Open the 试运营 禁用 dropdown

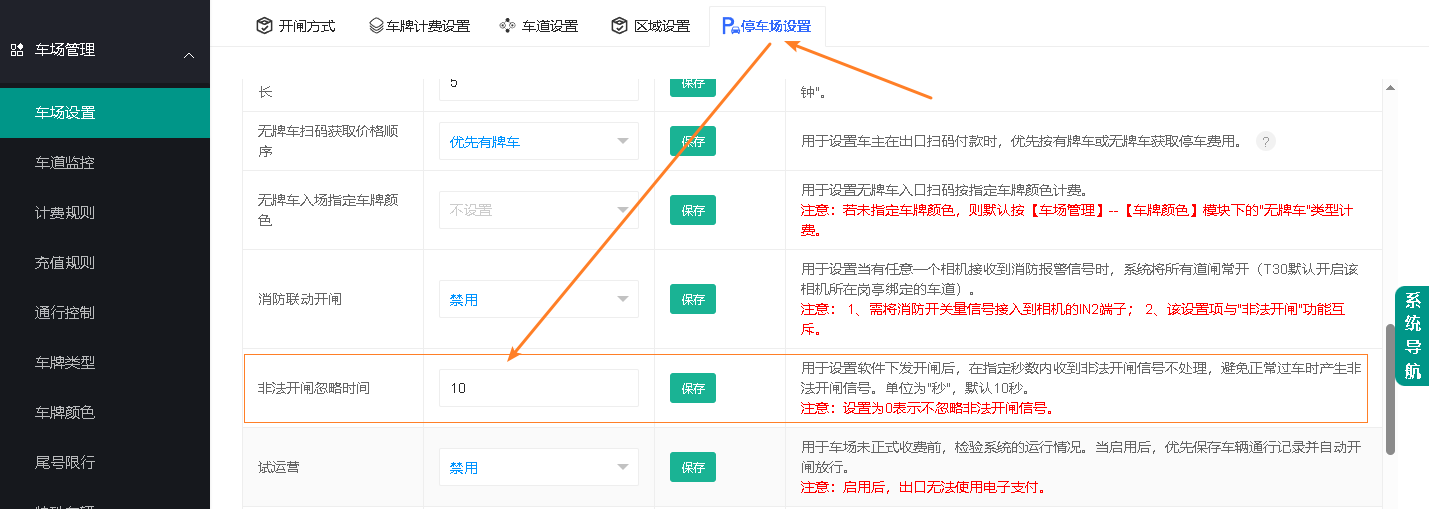pyautogui.click(x=539, y=467)
